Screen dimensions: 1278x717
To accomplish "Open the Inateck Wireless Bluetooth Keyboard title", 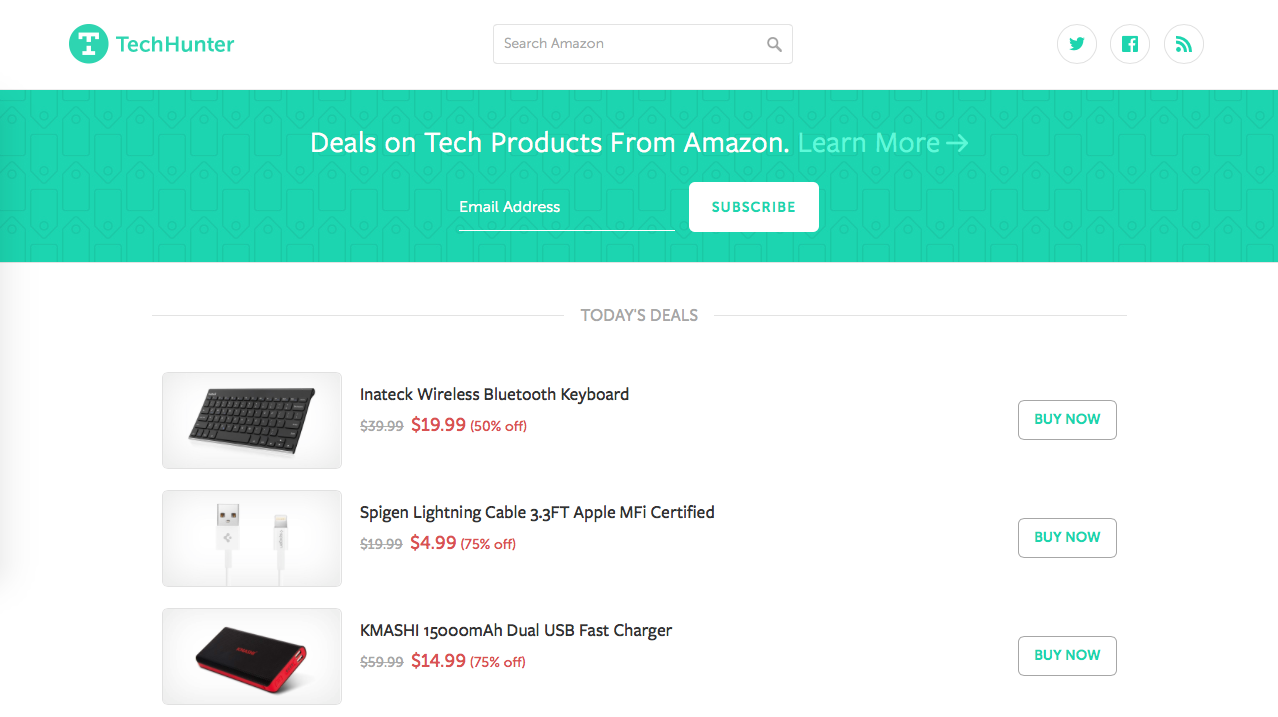I will [494, 394].
